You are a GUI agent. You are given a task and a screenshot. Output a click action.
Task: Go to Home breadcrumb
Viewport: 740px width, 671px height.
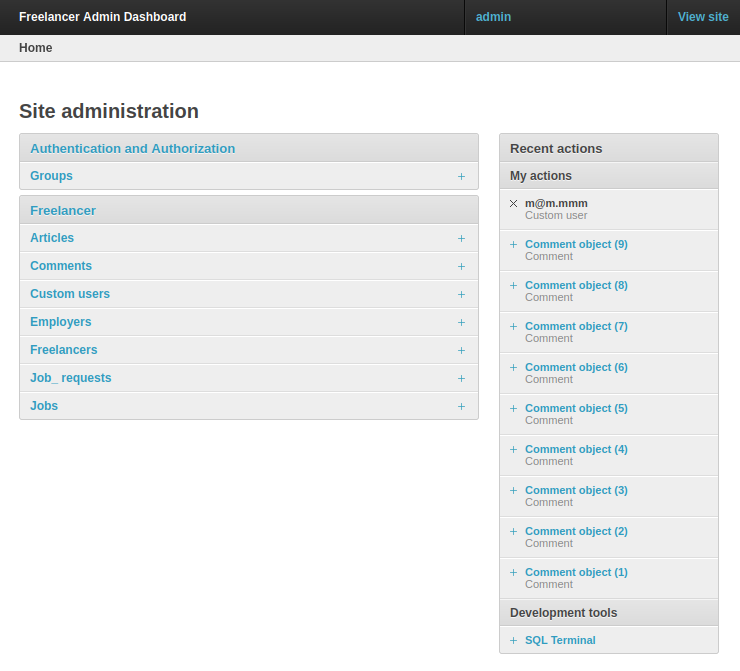click(36, 48)
